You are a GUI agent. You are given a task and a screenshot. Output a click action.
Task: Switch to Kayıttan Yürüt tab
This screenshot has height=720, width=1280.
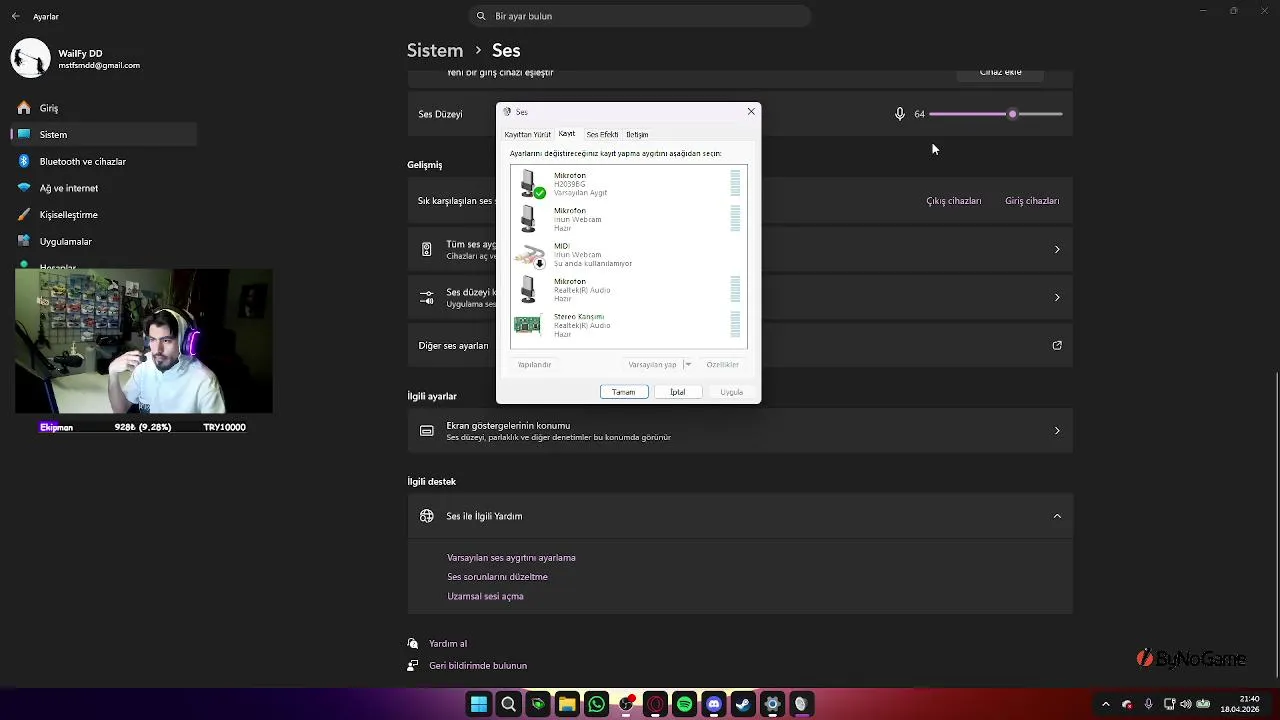[527, 134]
